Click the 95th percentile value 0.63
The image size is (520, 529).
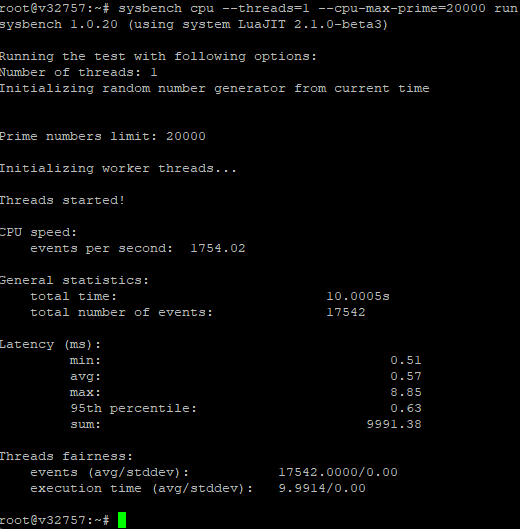406,408
